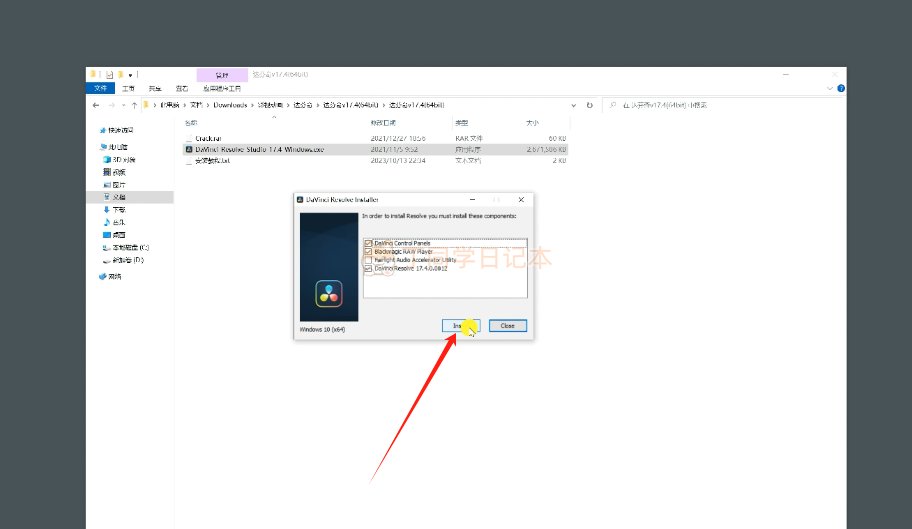The height and width of the screenshot is (529, 912).
Task: Refresh the Explorer folder view
Action: point(589,105)
